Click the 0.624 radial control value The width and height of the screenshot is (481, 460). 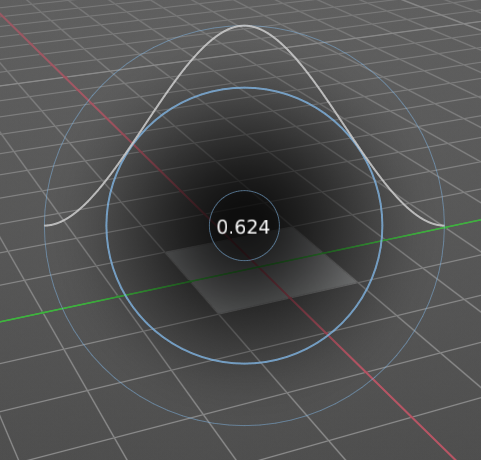[243, 227]
